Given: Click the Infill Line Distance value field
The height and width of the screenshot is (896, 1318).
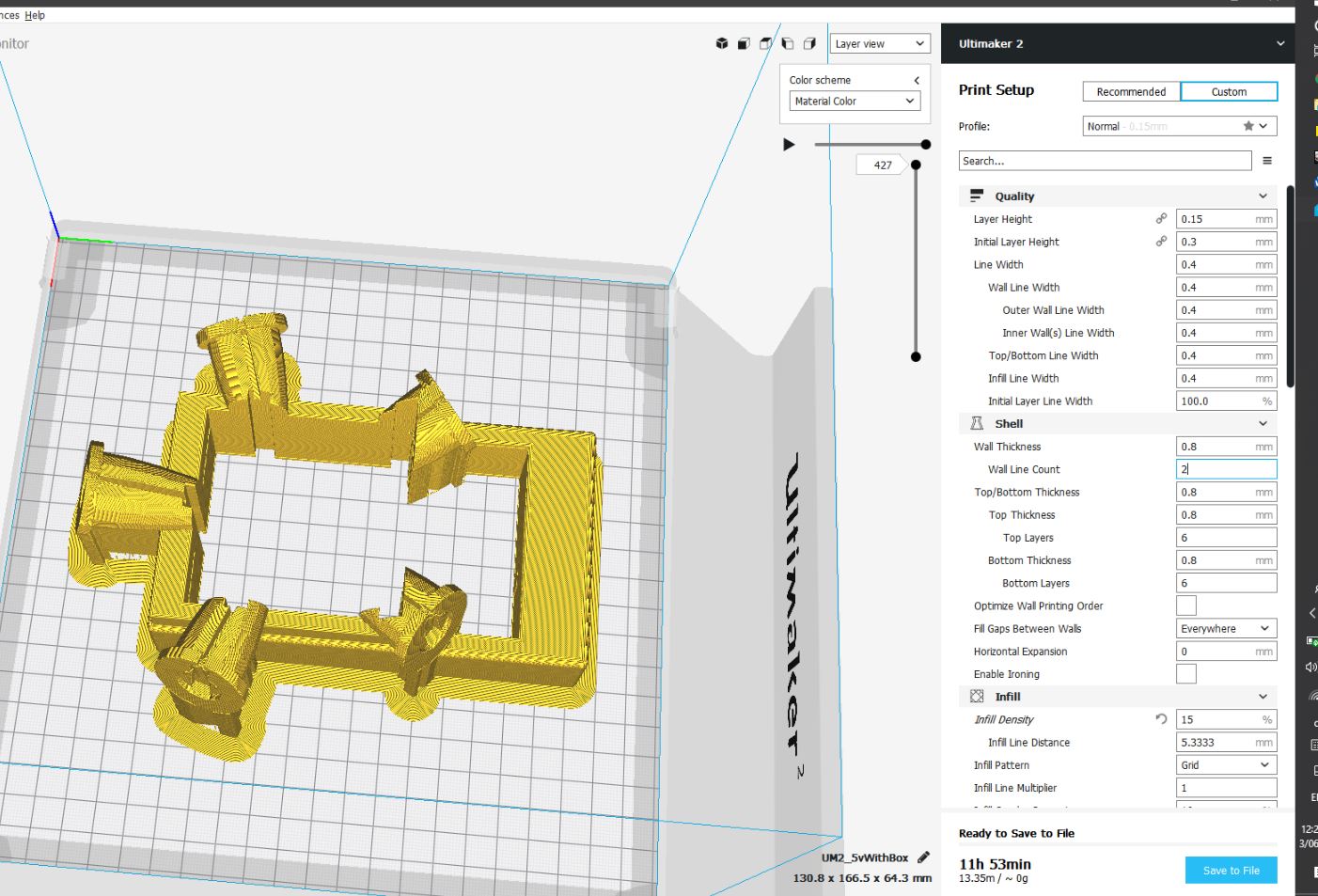Looking at the screenshot, I should click(1226, 743).
